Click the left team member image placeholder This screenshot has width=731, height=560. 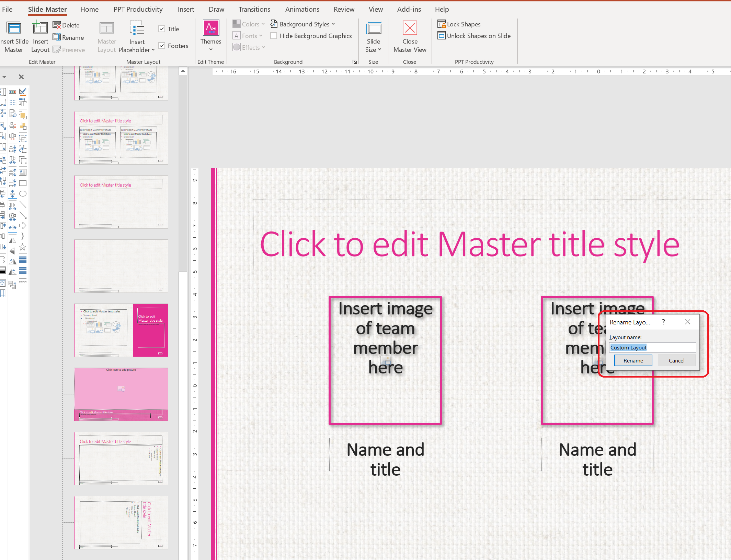(x=385, y=360)
